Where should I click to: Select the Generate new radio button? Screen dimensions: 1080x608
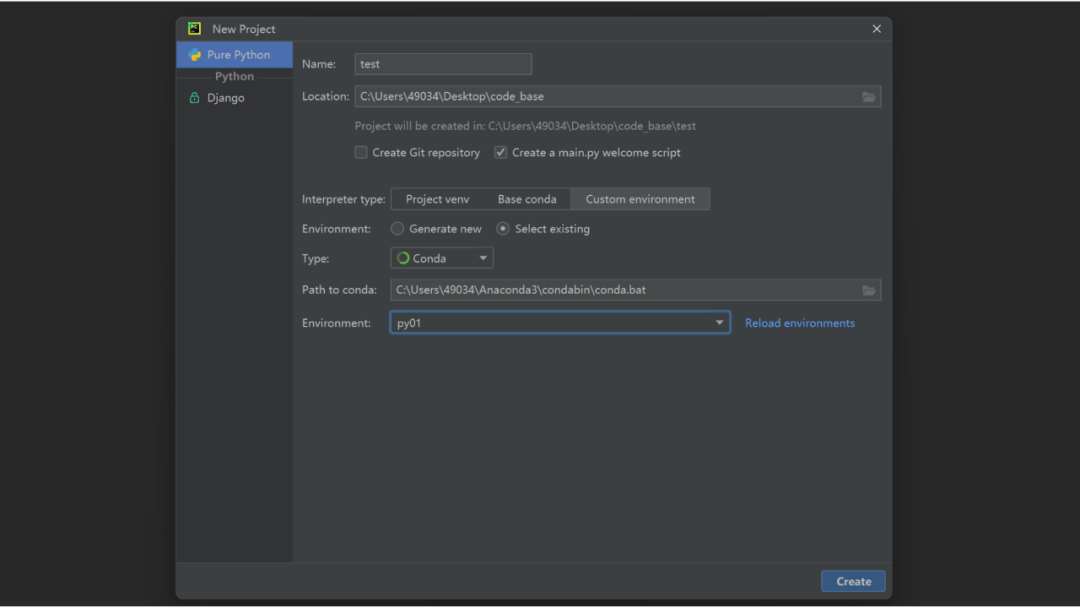coord(397,228)
